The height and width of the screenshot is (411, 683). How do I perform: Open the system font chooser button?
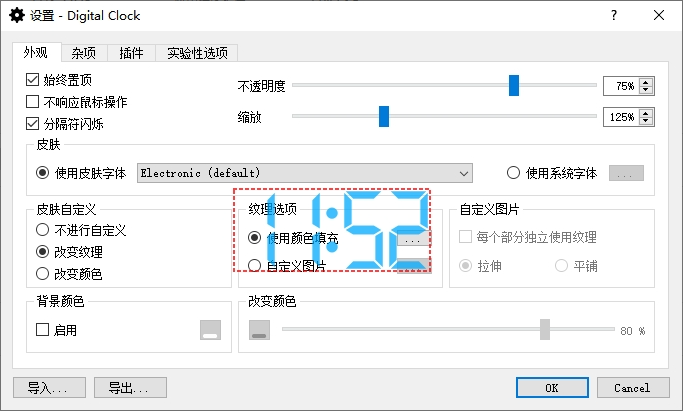click(x=625, y=173)
